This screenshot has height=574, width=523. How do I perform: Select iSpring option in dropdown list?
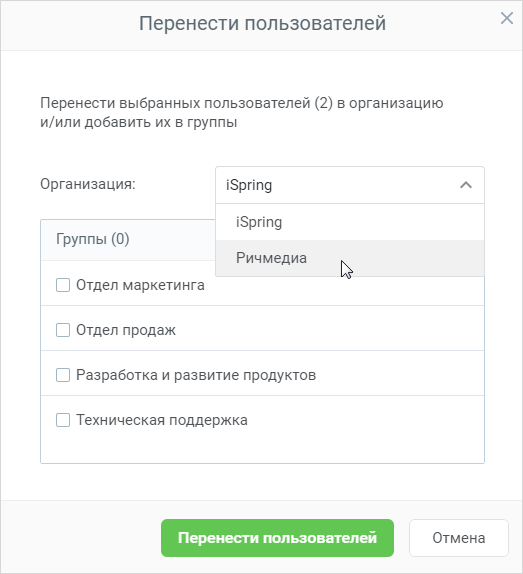point(350,222)
